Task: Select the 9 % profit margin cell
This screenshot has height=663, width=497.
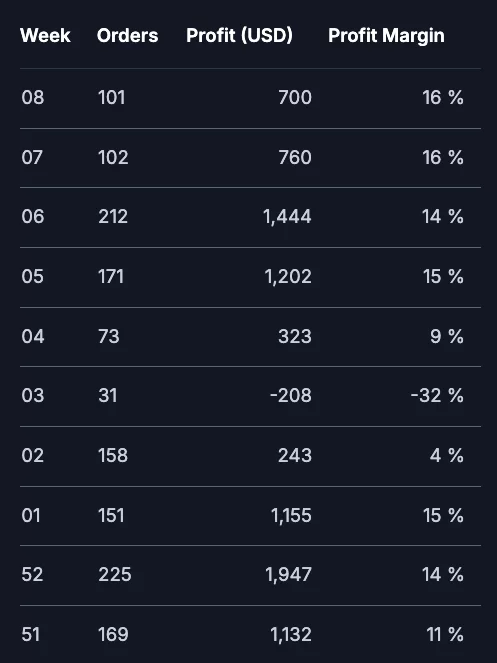Action: [447, 337]
